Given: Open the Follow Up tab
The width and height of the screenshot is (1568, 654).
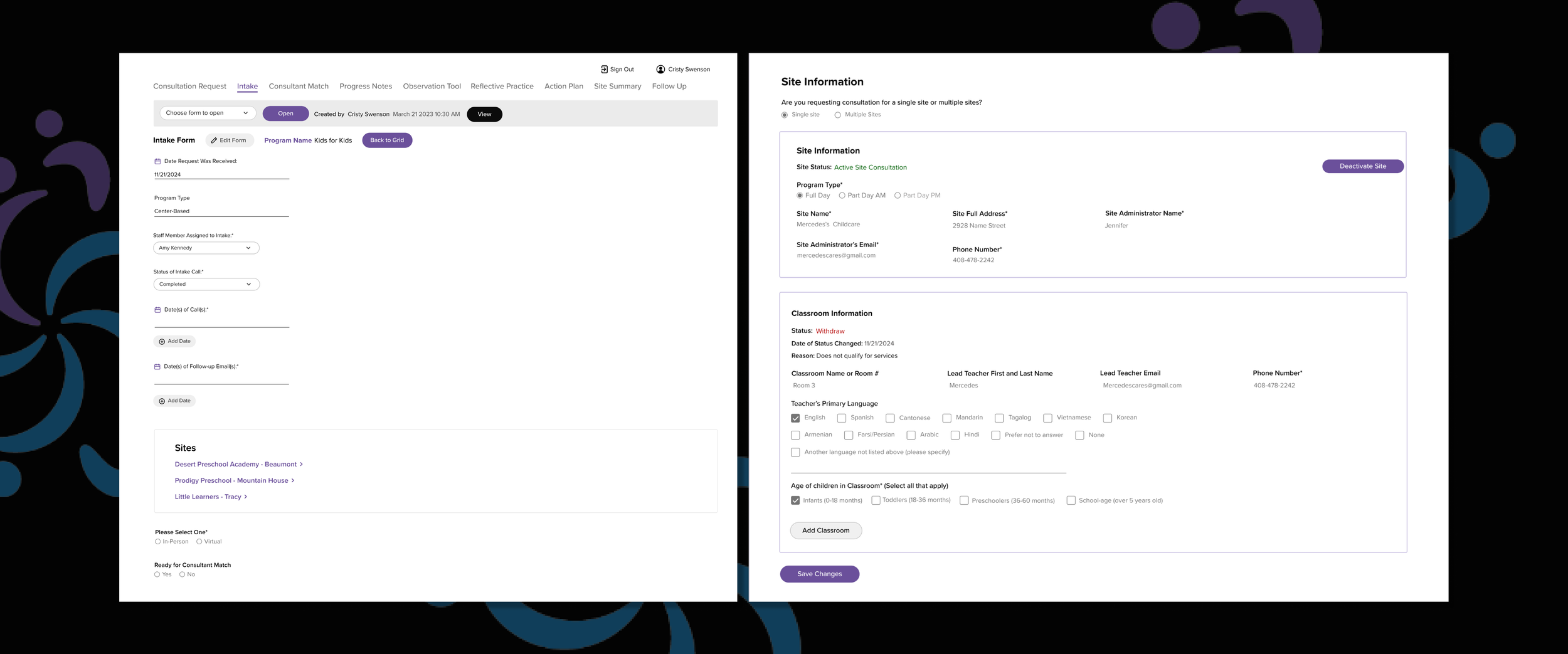Looking at the screenshot, I should (x=669, y=87).
